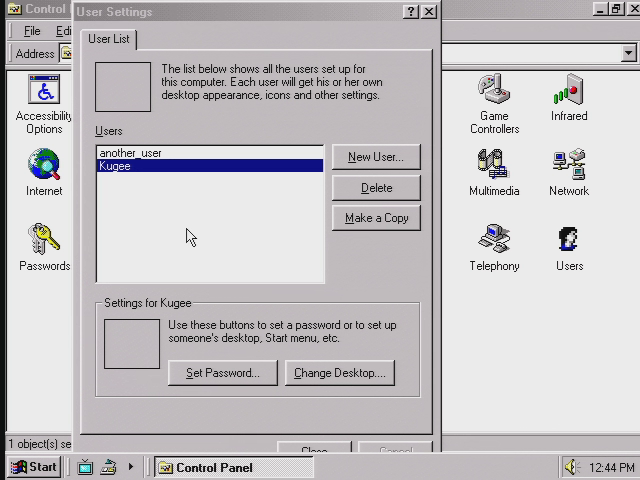Click the Start button
The width and height of the screenshot is (640, 480).
[34, 467]
